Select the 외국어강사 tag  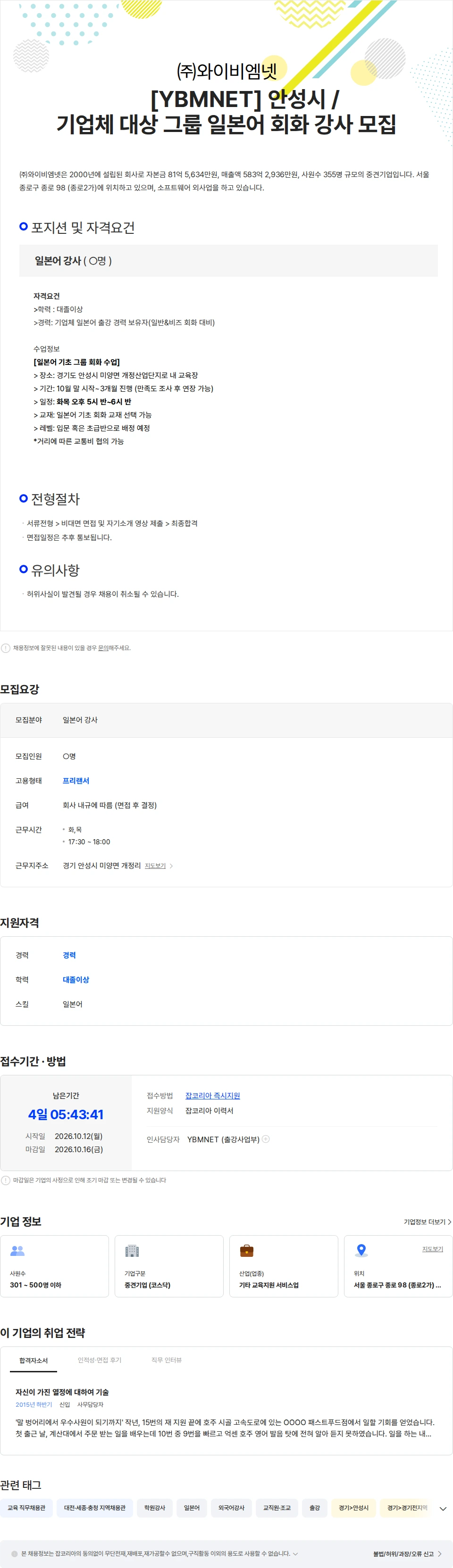(231, 1508)
